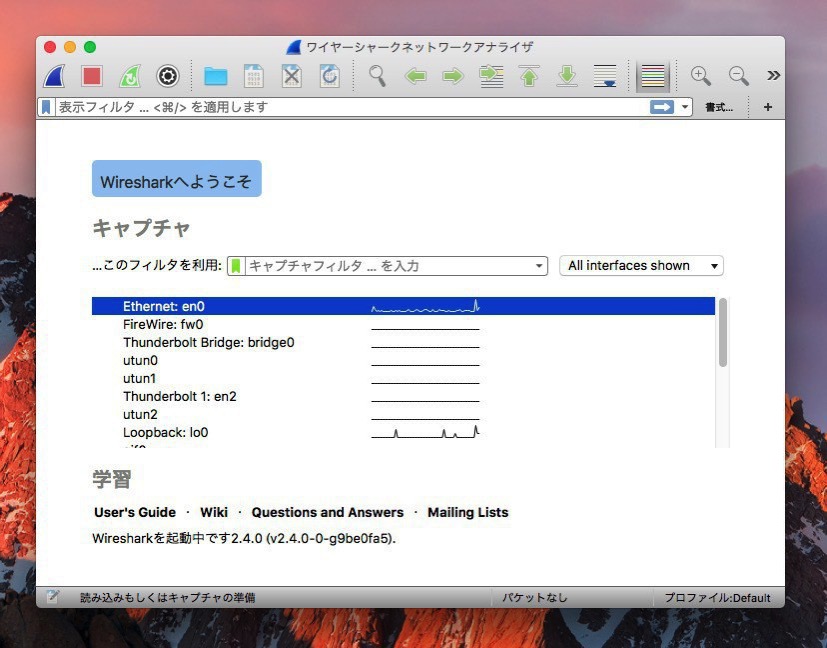827x648 pixels.
Task: Maximize window with green button
Action: (90, 47)
